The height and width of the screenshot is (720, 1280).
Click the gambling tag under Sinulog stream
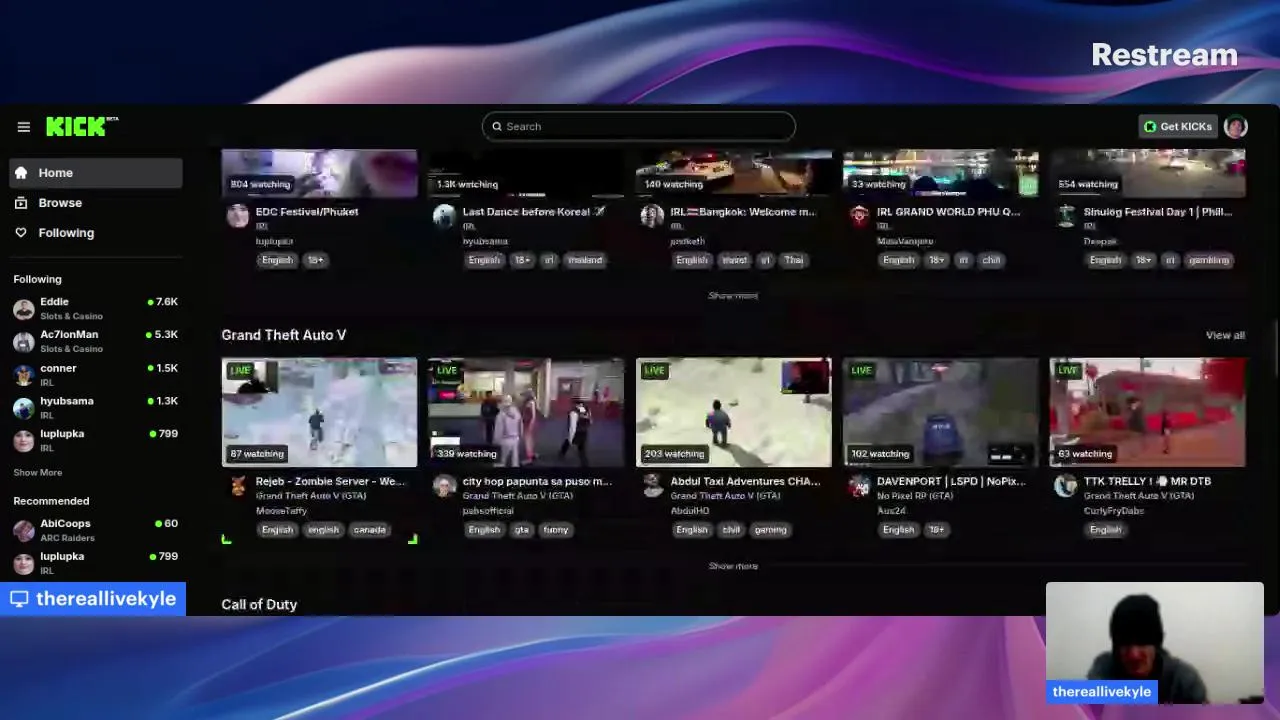click(1209, 260)
